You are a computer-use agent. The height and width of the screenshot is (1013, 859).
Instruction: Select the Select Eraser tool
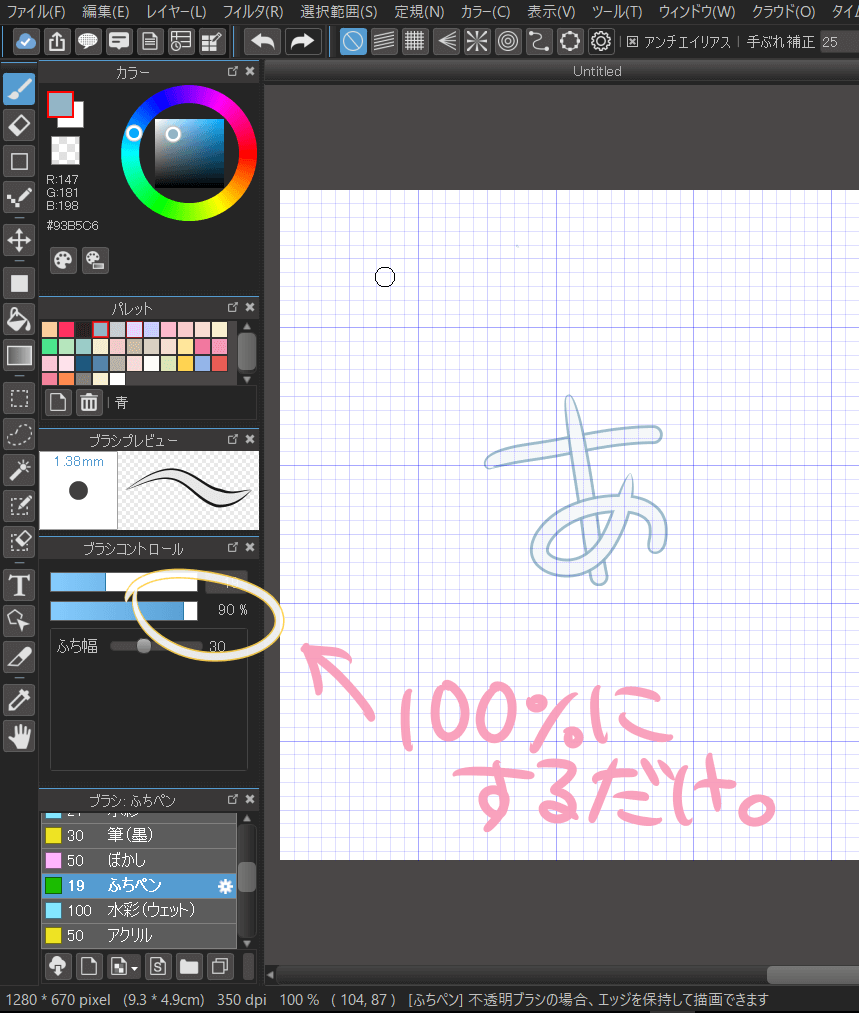pyautogui.click(x=19, y=542)
